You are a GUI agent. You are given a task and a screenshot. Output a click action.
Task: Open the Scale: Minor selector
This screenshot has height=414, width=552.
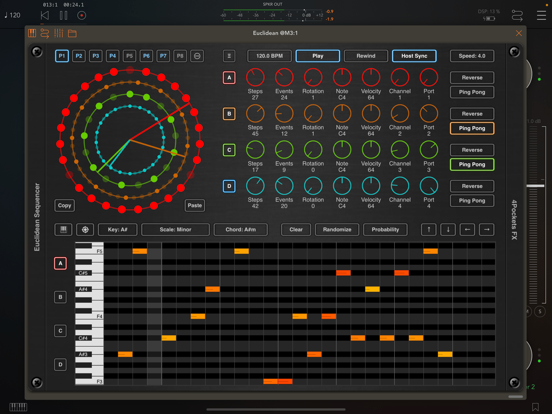pos(175,230)
